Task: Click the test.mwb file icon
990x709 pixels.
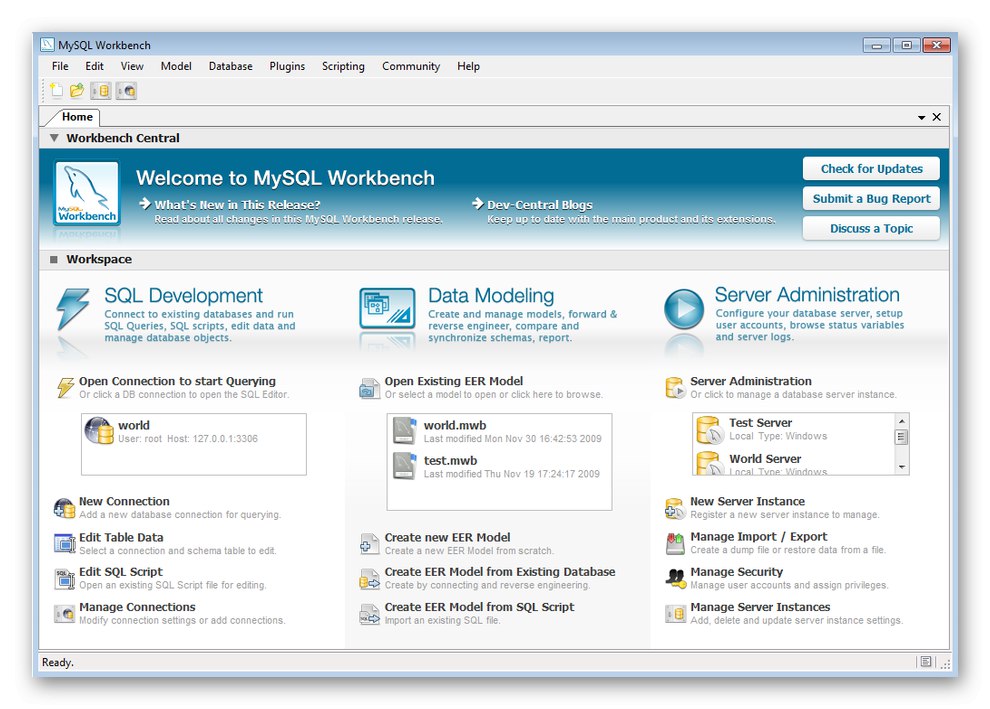Action: (x=404, y=466)
